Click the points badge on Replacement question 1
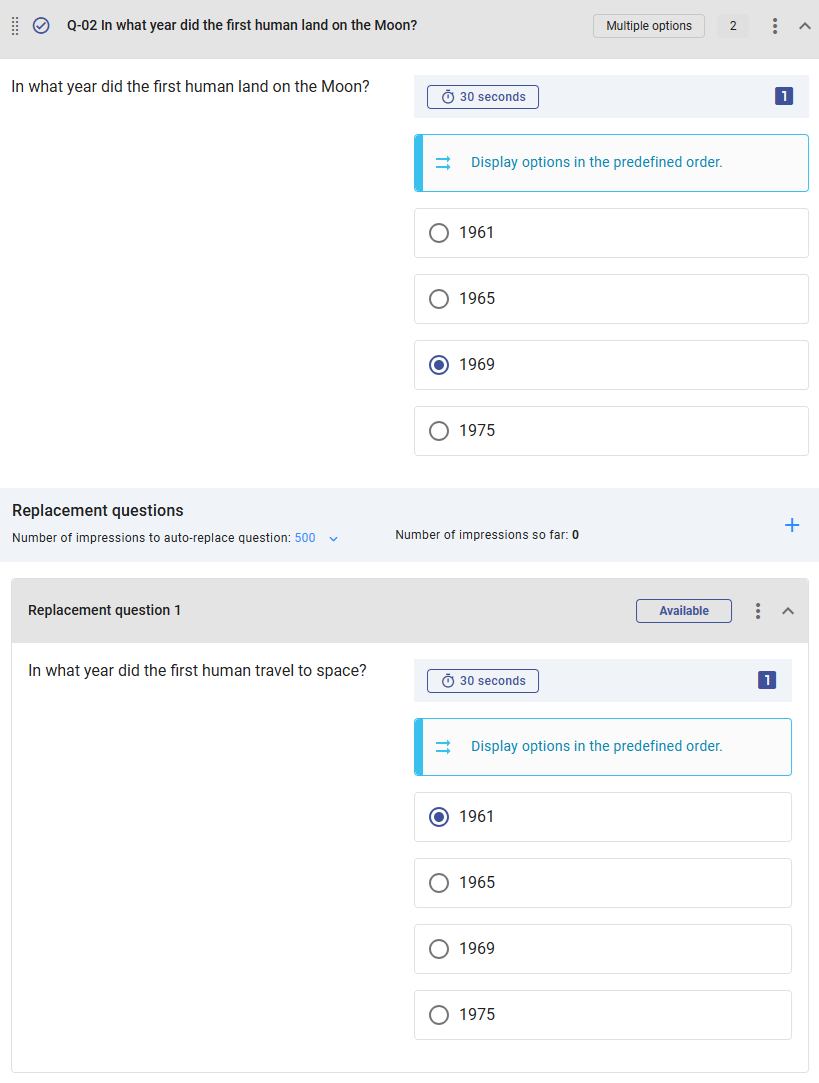This screenshot has width=819, height=1083. [x=766, y=679]
